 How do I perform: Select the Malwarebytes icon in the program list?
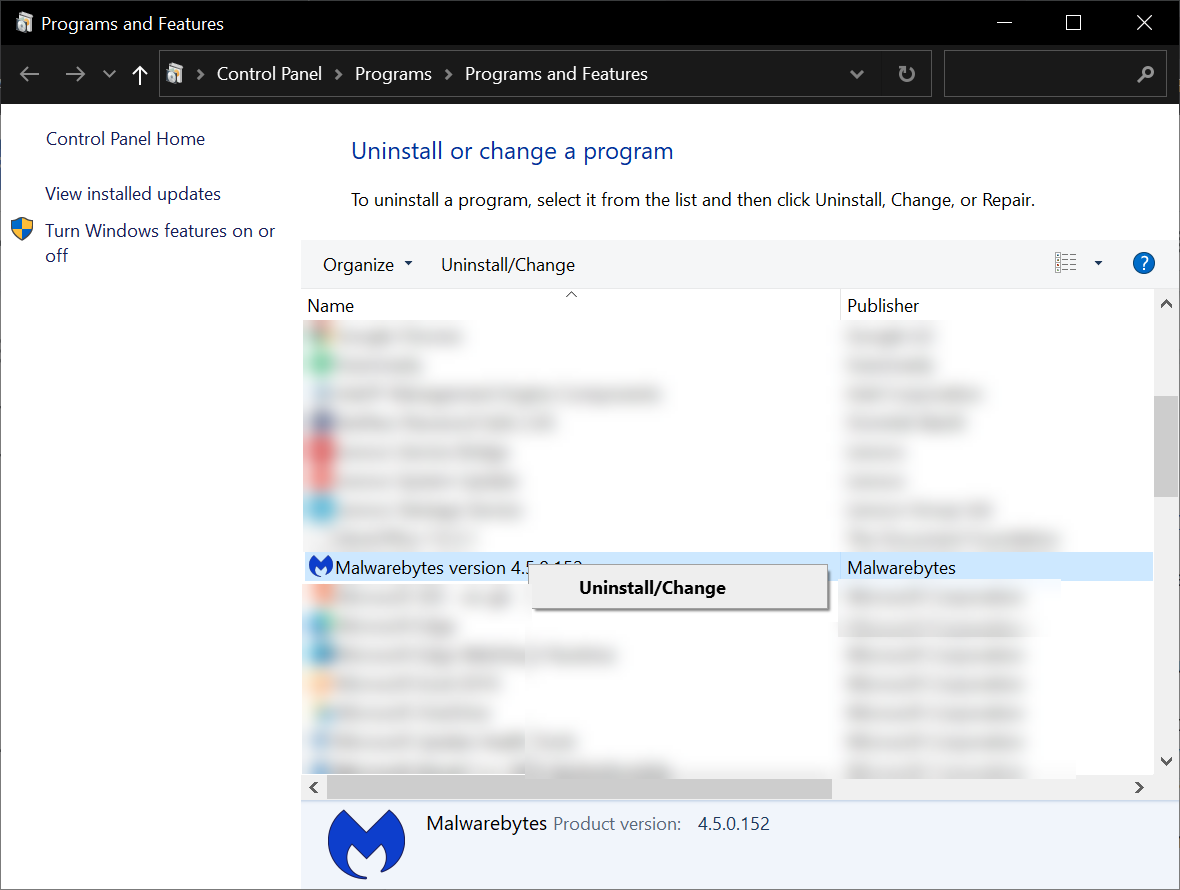point(320,566)
